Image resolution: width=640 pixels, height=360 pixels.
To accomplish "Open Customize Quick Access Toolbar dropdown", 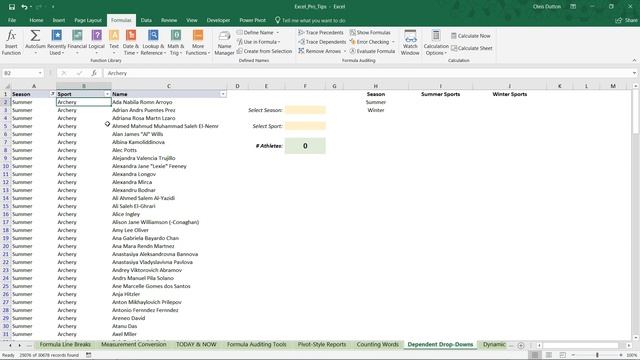I will [x=53, y=7].
